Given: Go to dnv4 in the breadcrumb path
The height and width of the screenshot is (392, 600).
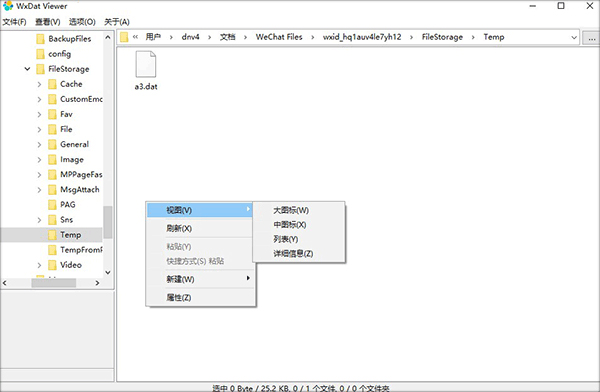Looking at the screenshot, I should pyautogui.click(x=190, y=37).
